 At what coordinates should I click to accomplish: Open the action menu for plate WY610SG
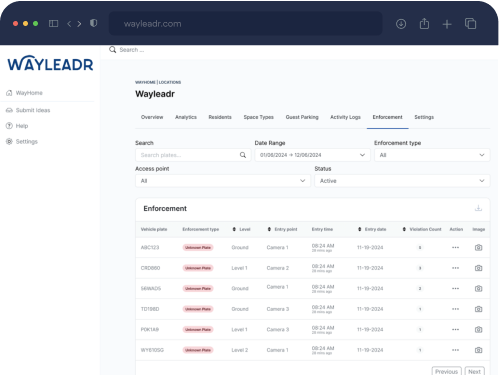tap(455, 350)
